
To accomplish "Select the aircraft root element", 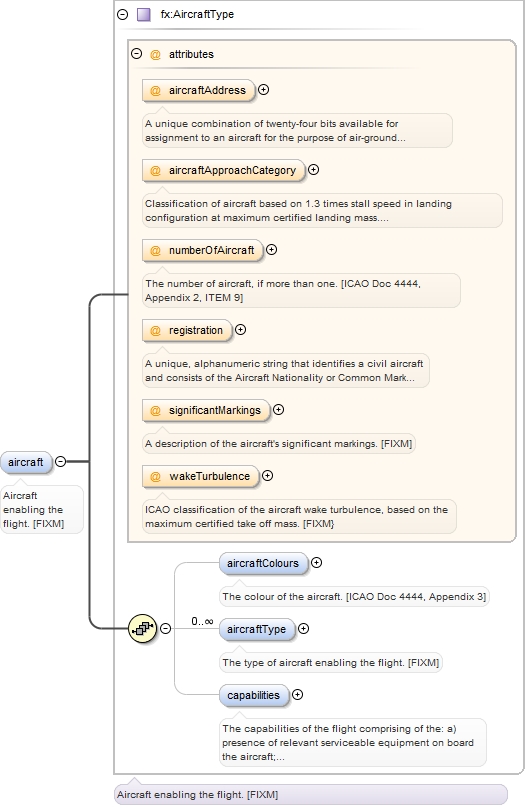I will [x=26, y=462].
